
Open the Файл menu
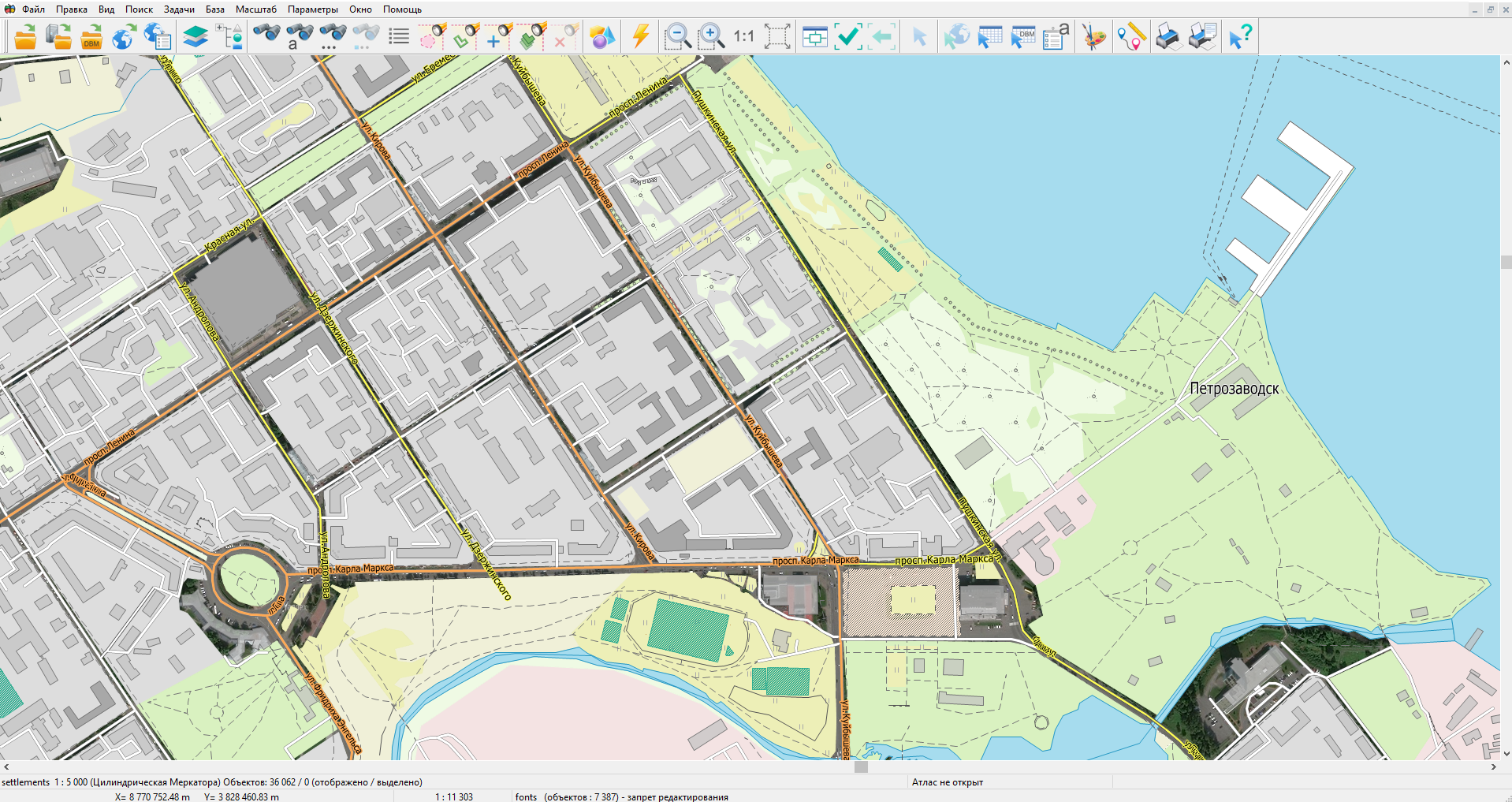pyautogui.click(x=33, y=9)
